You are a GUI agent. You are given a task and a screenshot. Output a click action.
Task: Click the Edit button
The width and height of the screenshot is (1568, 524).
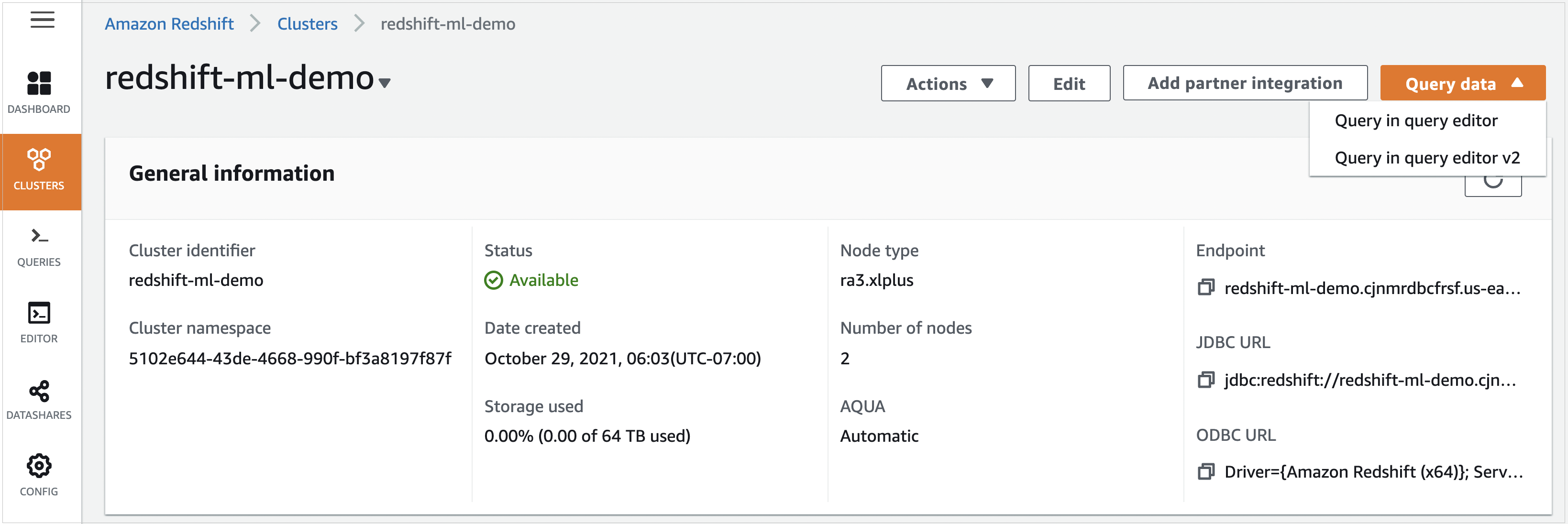1069,83
